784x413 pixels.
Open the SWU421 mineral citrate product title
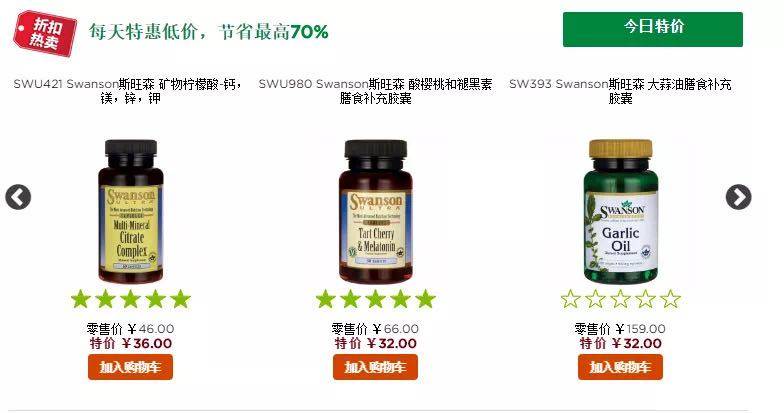pyautogui.click(x=130, y=90)
